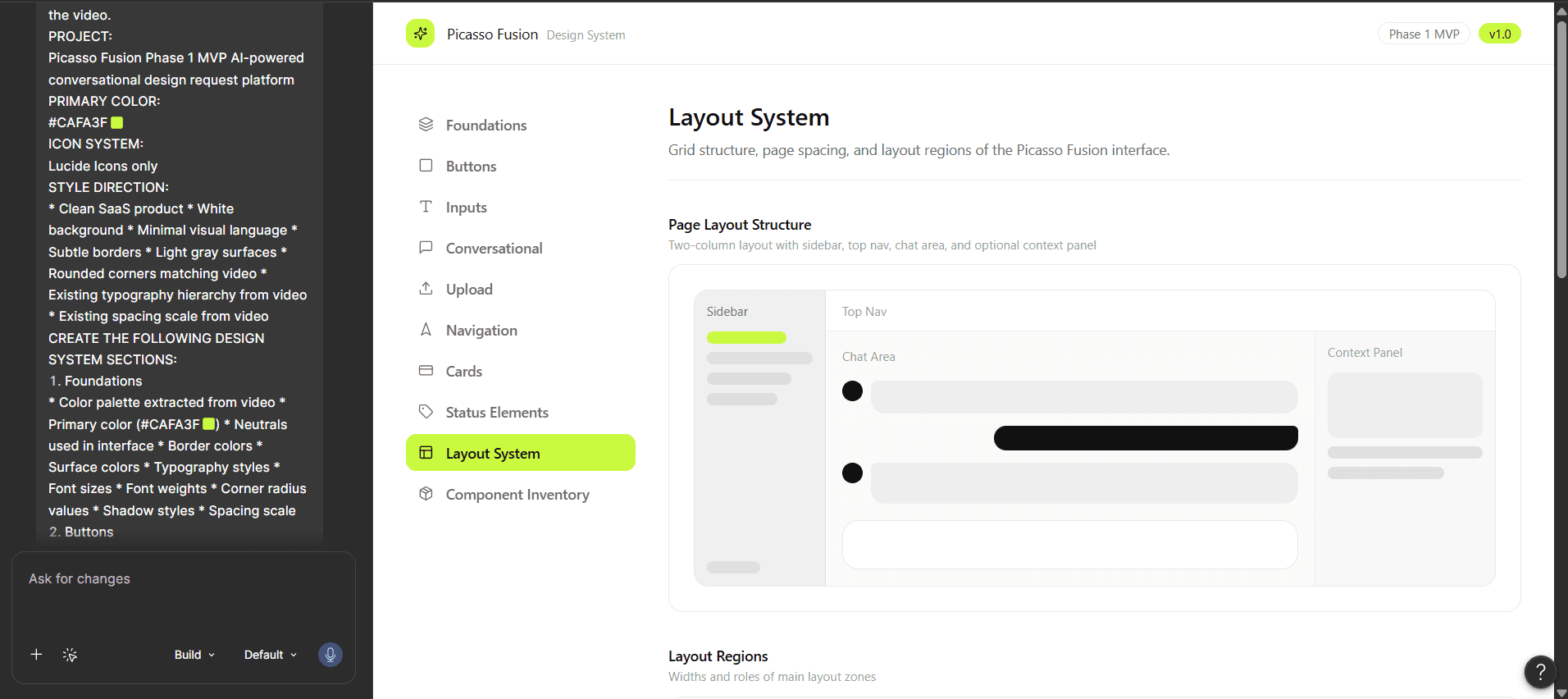Select the Component Inventory menu item
This screenshot has width=1568, height=699.
pos(521,494)
